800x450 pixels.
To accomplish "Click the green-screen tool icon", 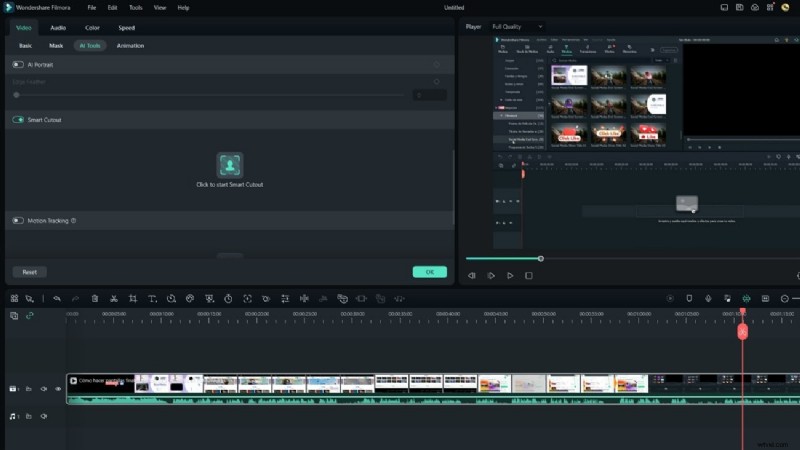I will pos(209,298).
